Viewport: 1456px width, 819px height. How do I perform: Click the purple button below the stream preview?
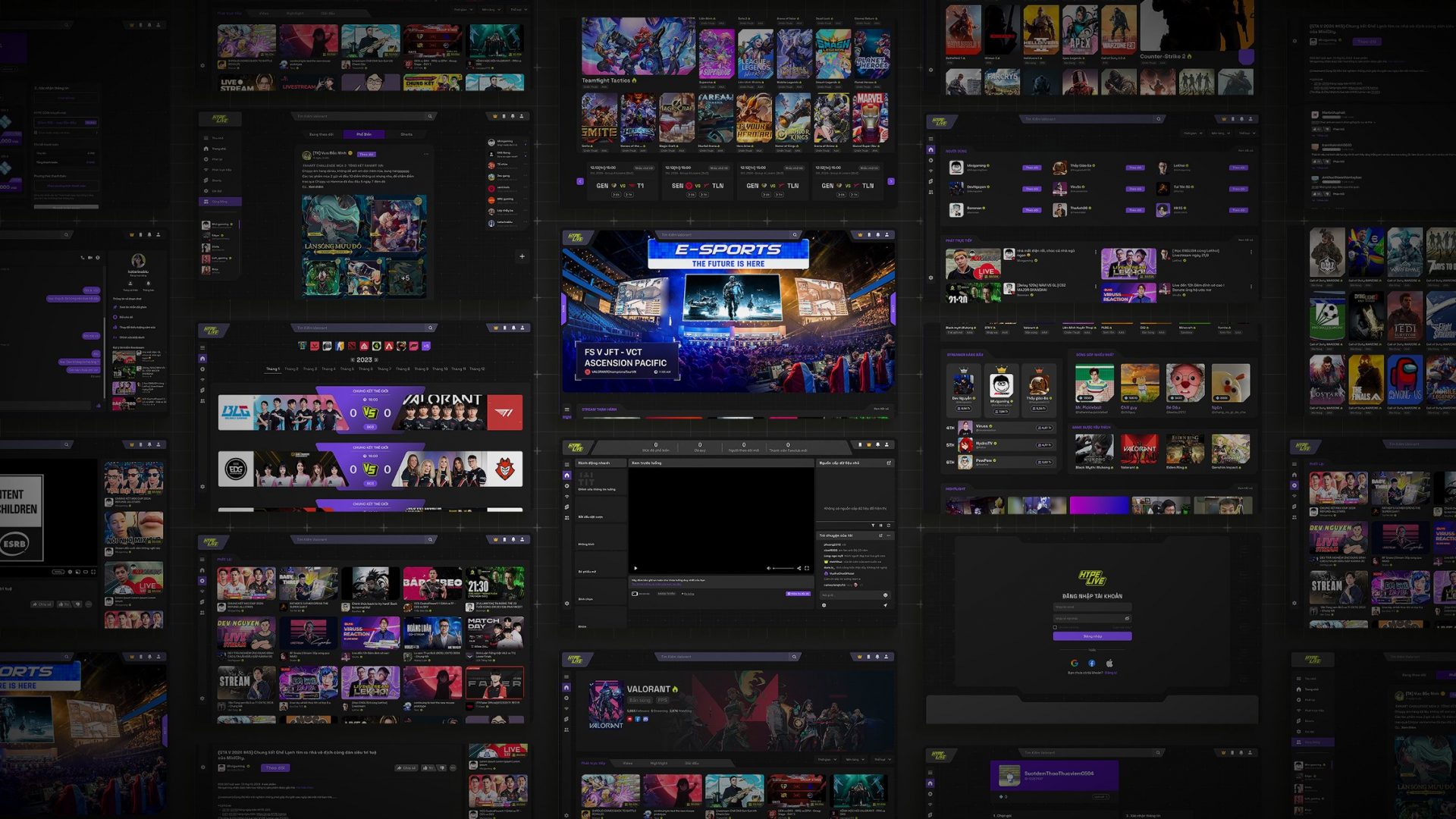(799, 594)
